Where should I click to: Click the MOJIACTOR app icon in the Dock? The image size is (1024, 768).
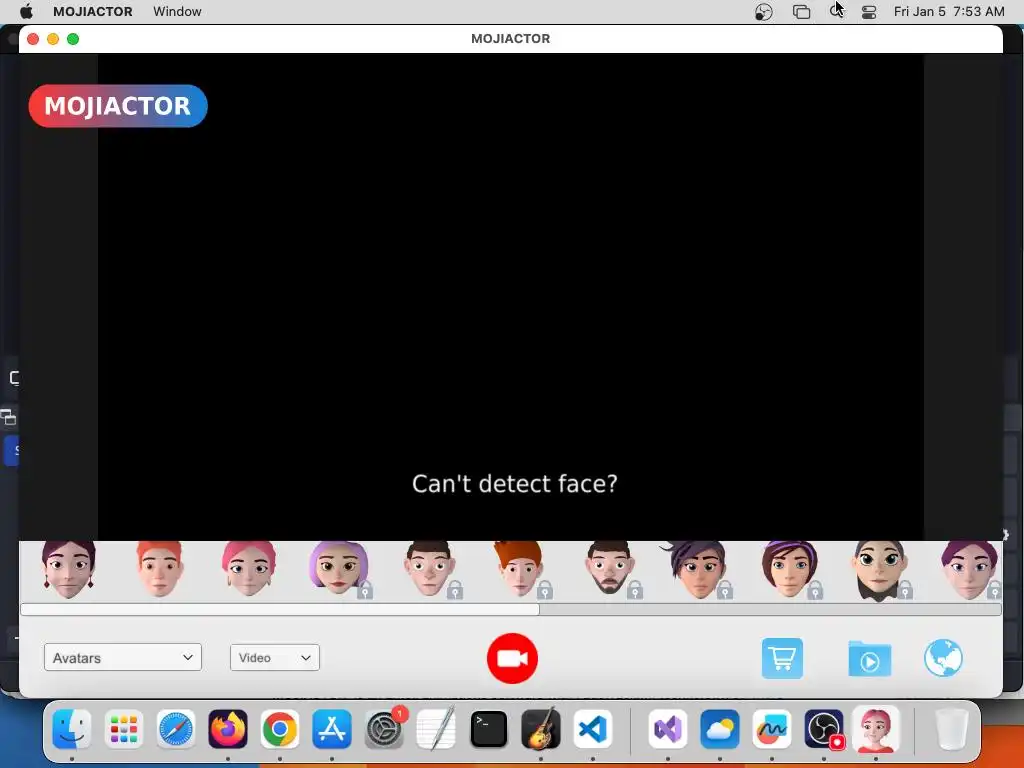(876, 729)
